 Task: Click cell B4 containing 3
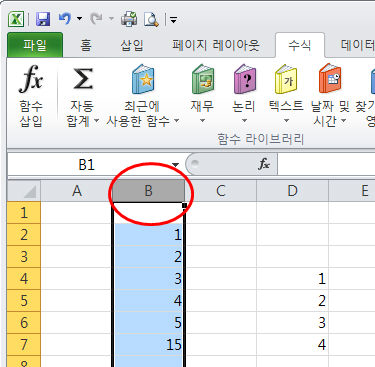pos(149,279)
